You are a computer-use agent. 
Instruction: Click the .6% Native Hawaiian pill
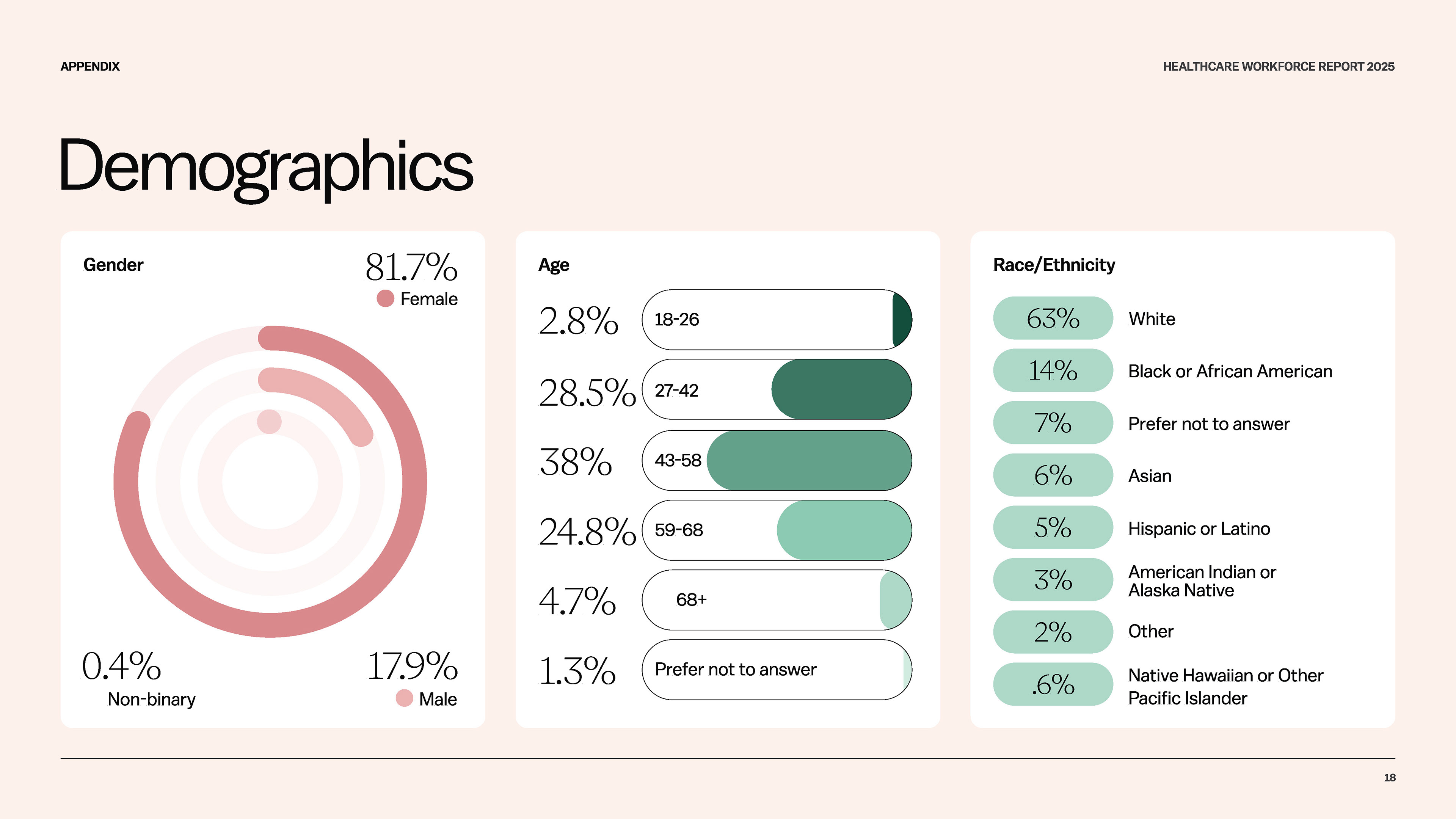coord(1053,684)
